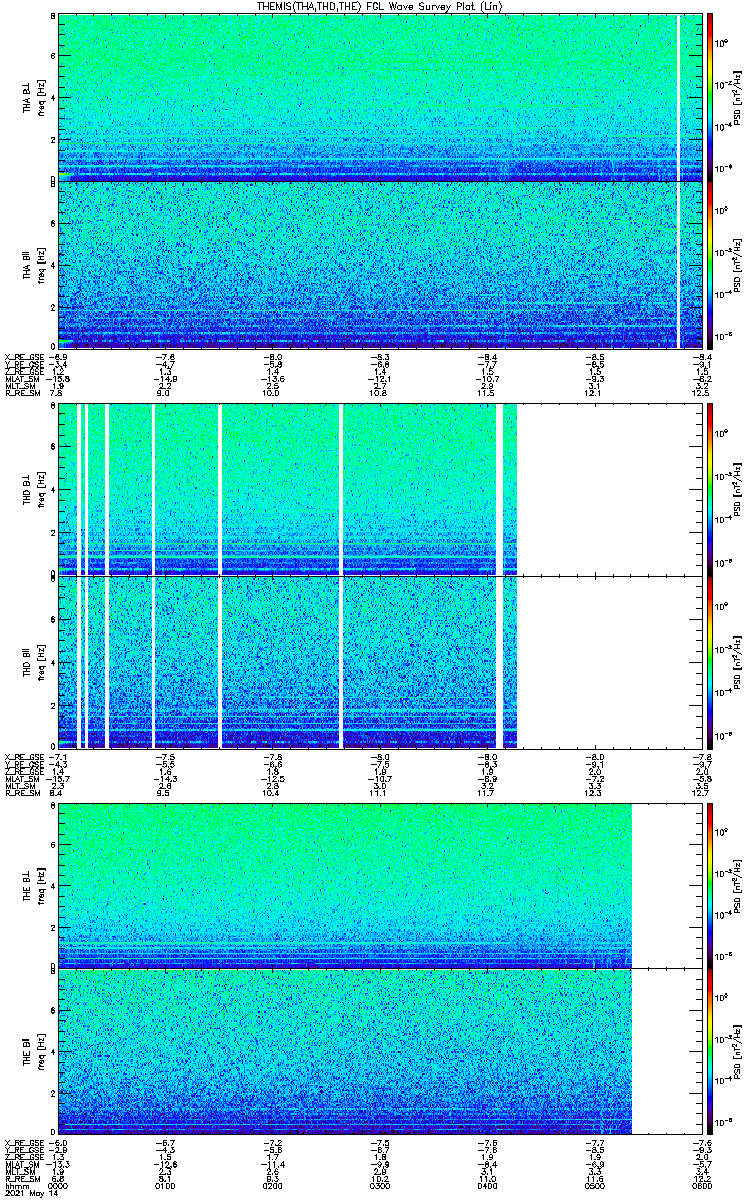
Task: Click inside the THD B⊥ spectrogram panel
Action: [x=382, y=489]
